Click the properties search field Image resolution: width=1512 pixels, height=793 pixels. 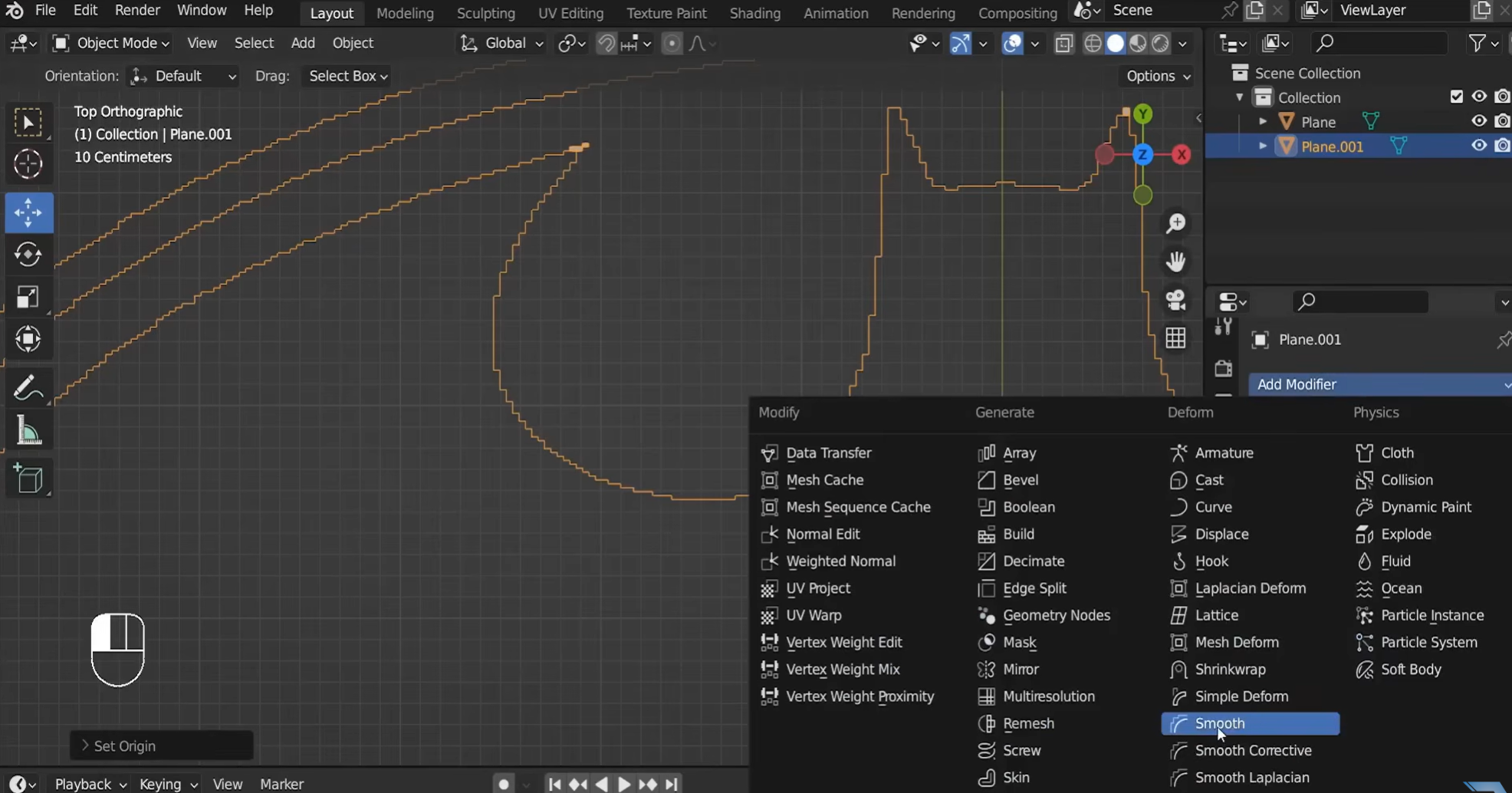(x=1360, y=301)
